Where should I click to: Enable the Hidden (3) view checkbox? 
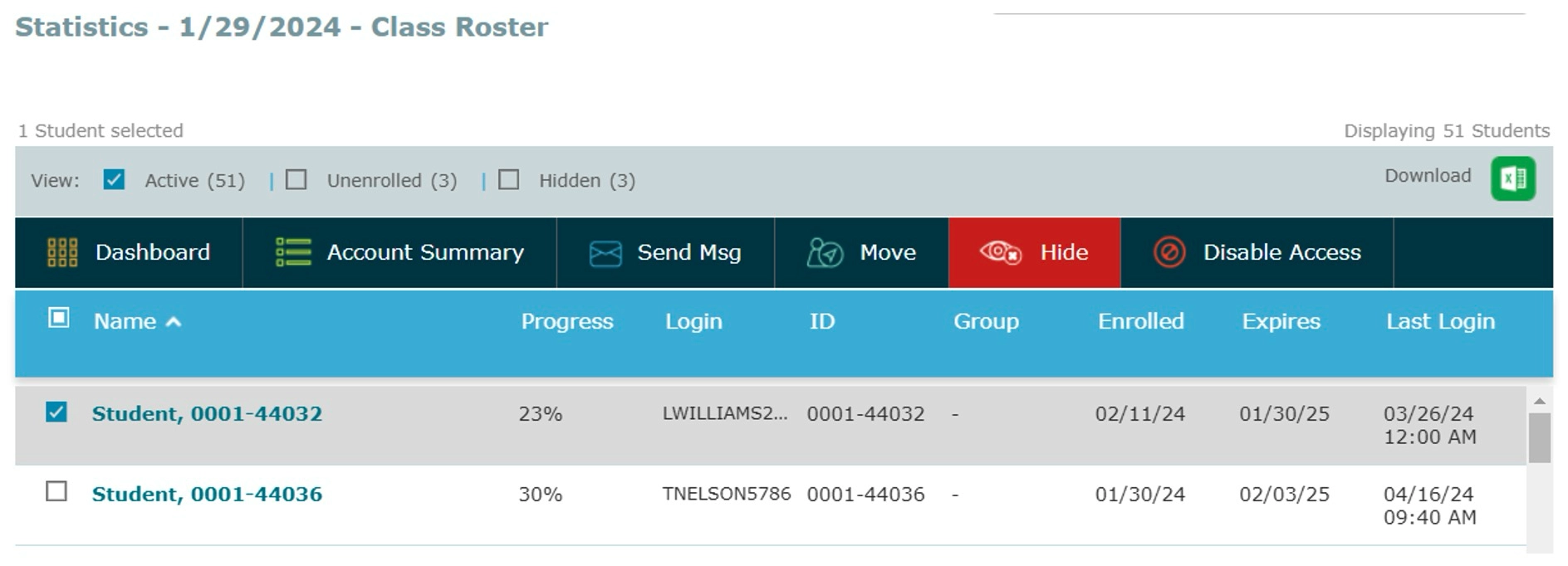point(509,179)
